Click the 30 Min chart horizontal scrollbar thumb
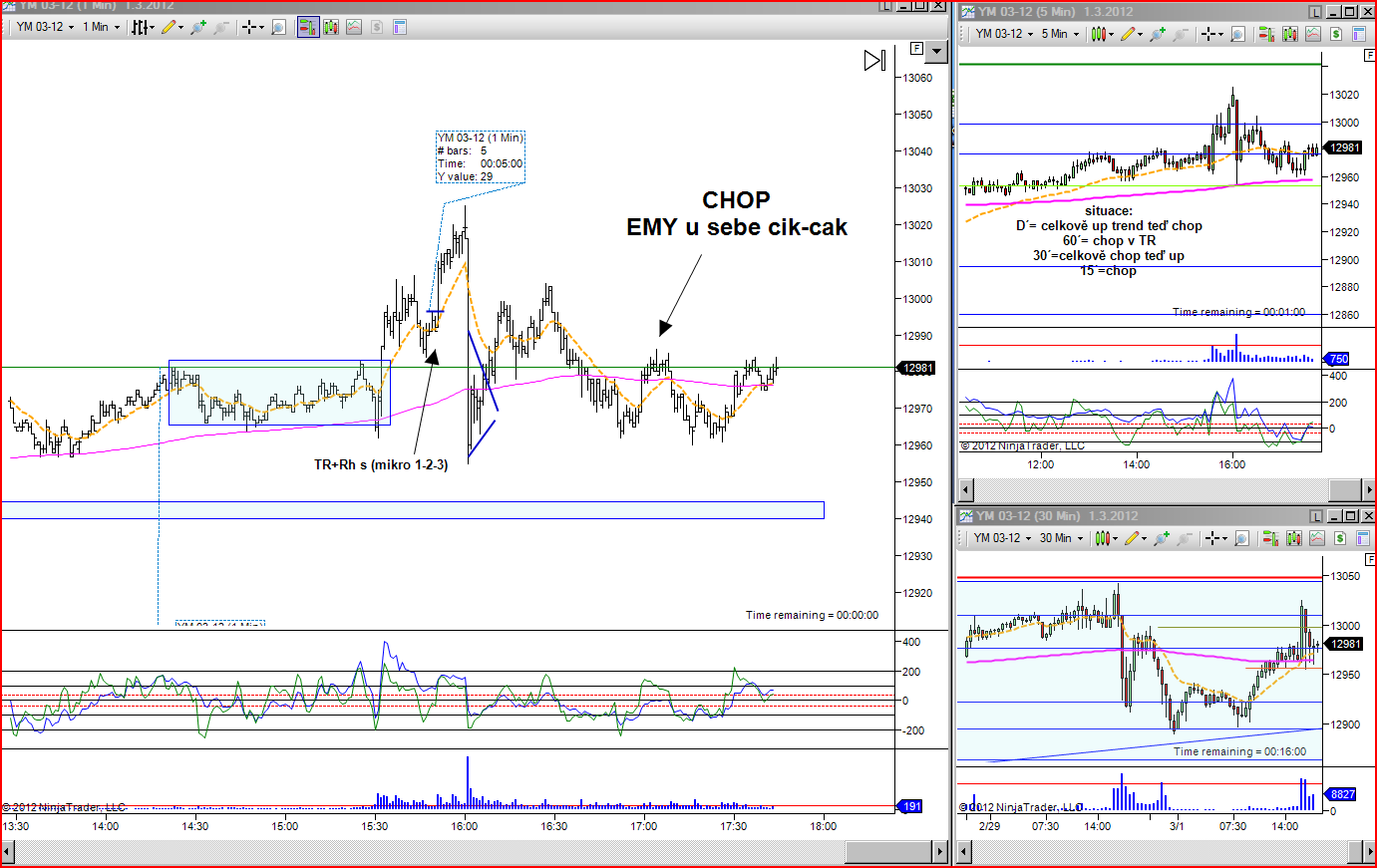This screenshot has height=868, width=1377. [1357, 852]
